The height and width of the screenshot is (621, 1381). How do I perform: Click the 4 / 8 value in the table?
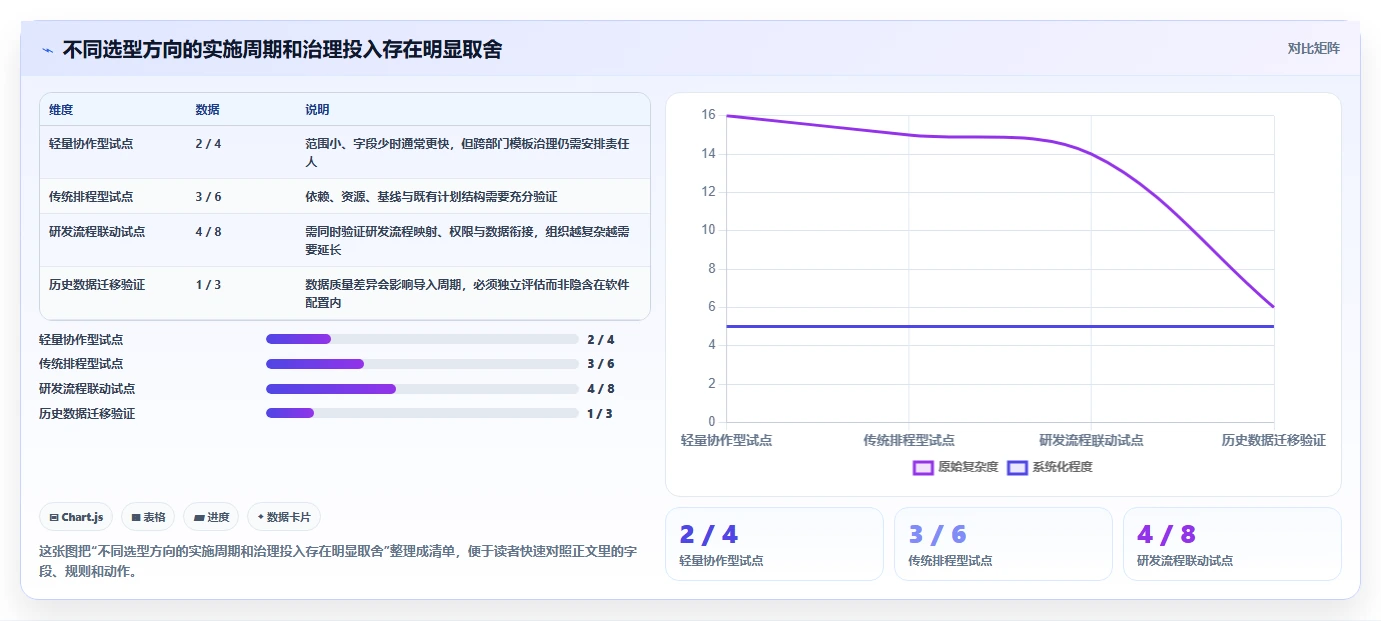pyautogui.click(x=208, y=232)
